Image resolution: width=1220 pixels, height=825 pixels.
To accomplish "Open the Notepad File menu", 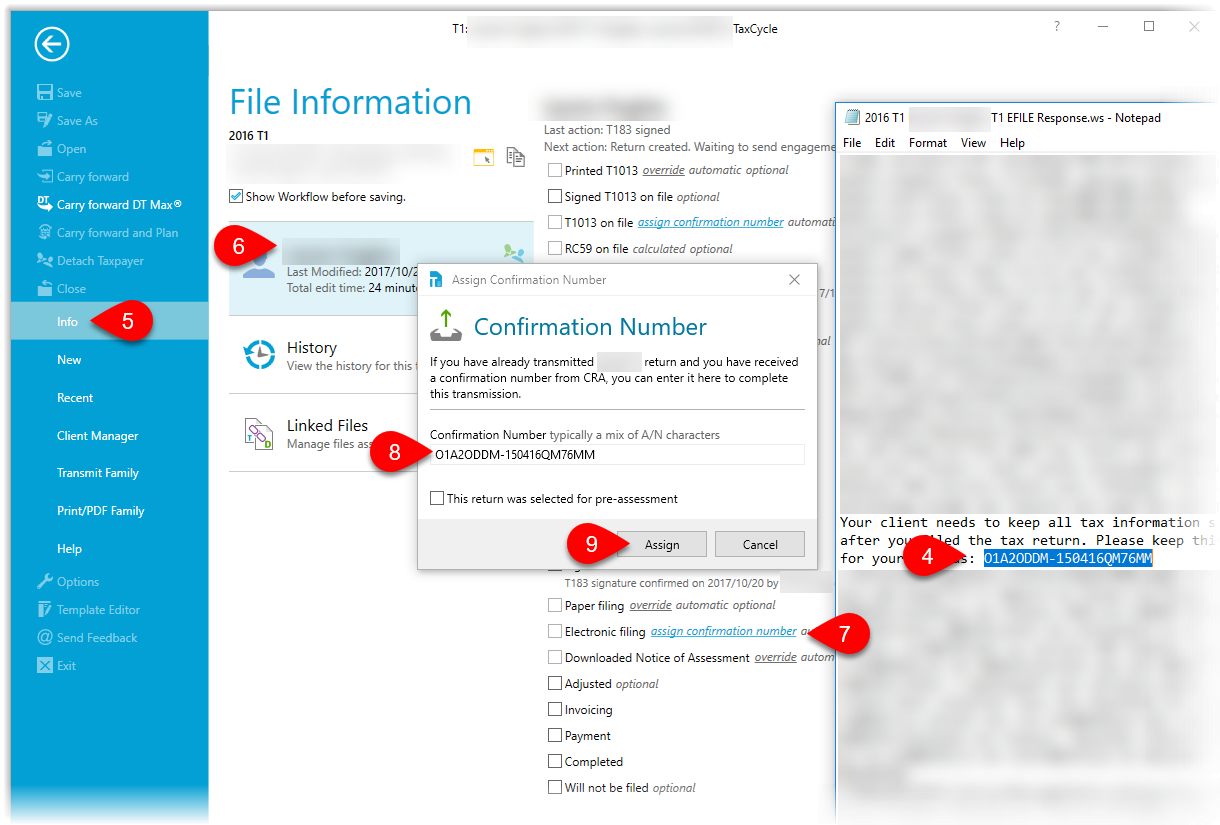I will coord(852,143).
